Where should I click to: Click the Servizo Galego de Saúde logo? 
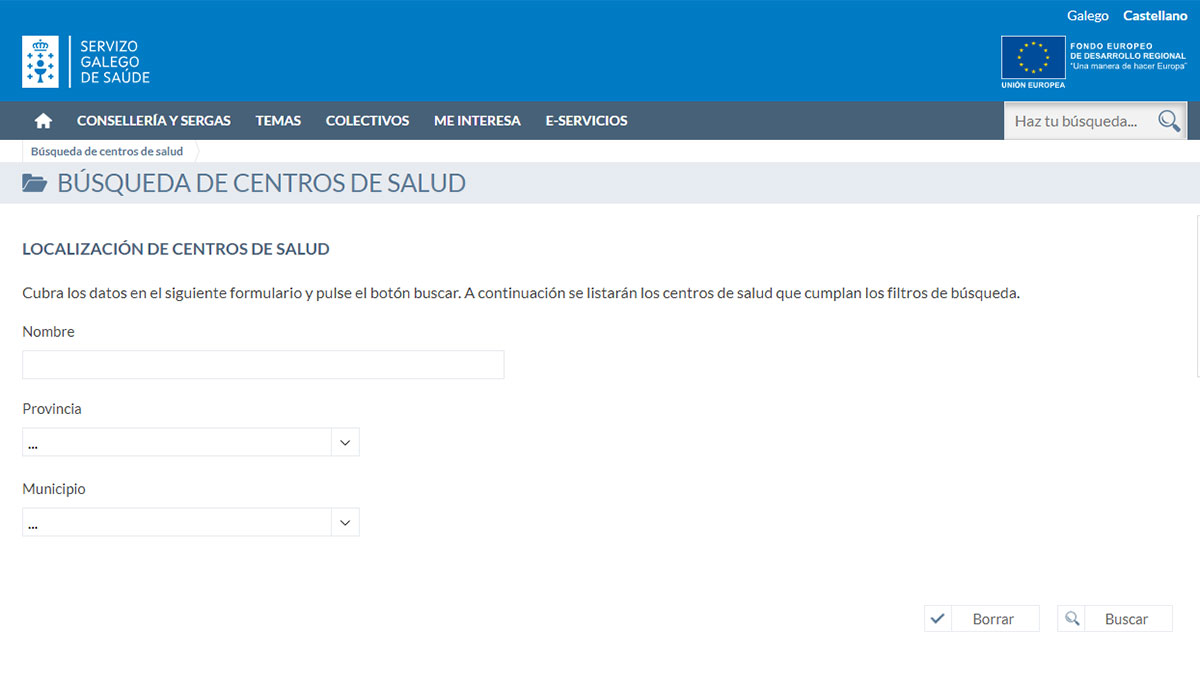(86, 62)
